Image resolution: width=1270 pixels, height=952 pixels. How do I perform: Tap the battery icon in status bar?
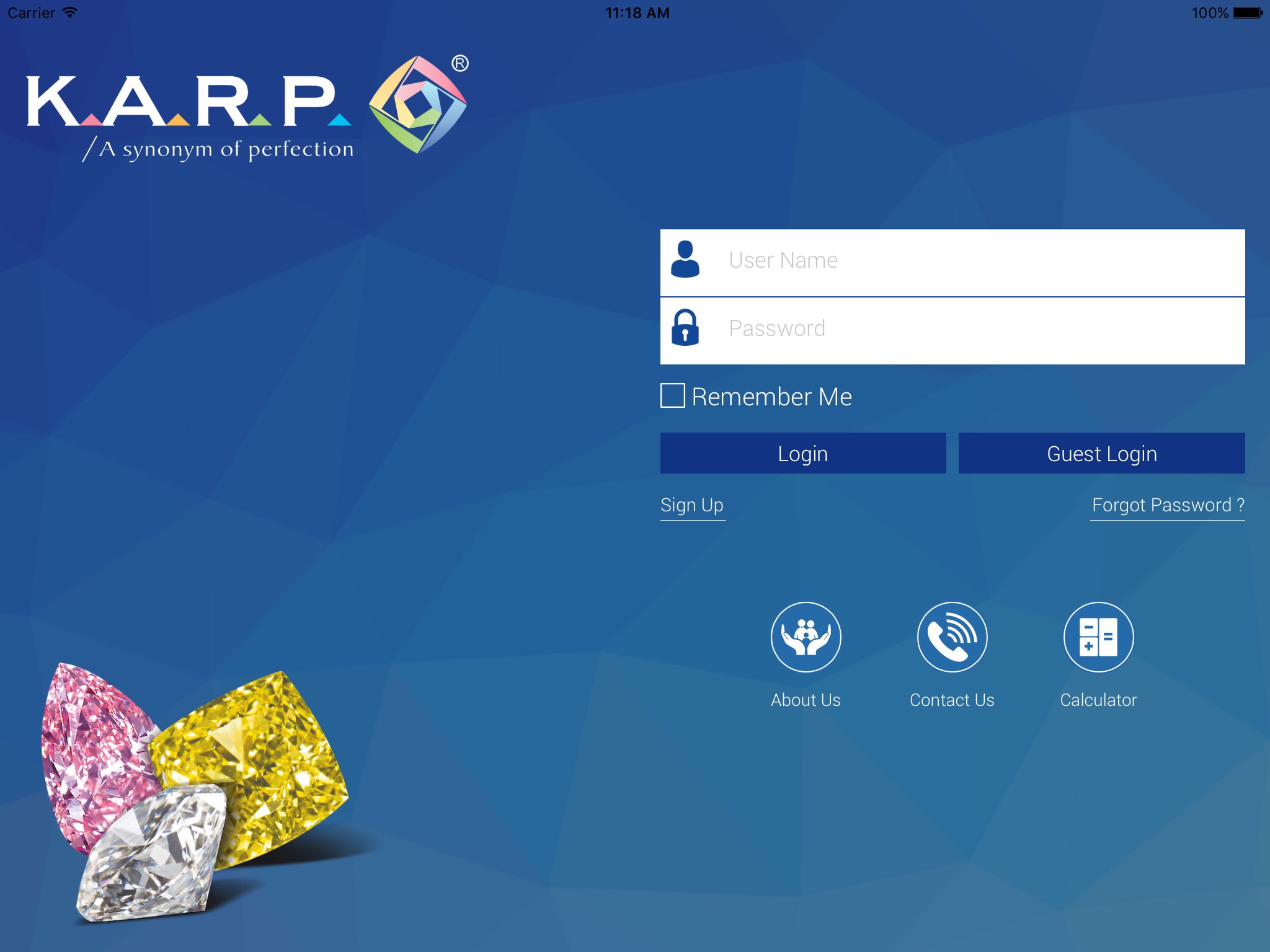(x=1247, y=13)
